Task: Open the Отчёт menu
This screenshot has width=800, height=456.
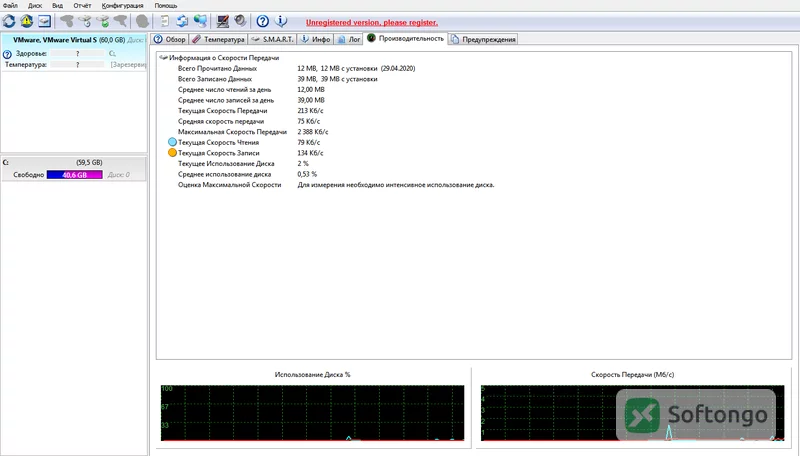Action: coord(82,6)
